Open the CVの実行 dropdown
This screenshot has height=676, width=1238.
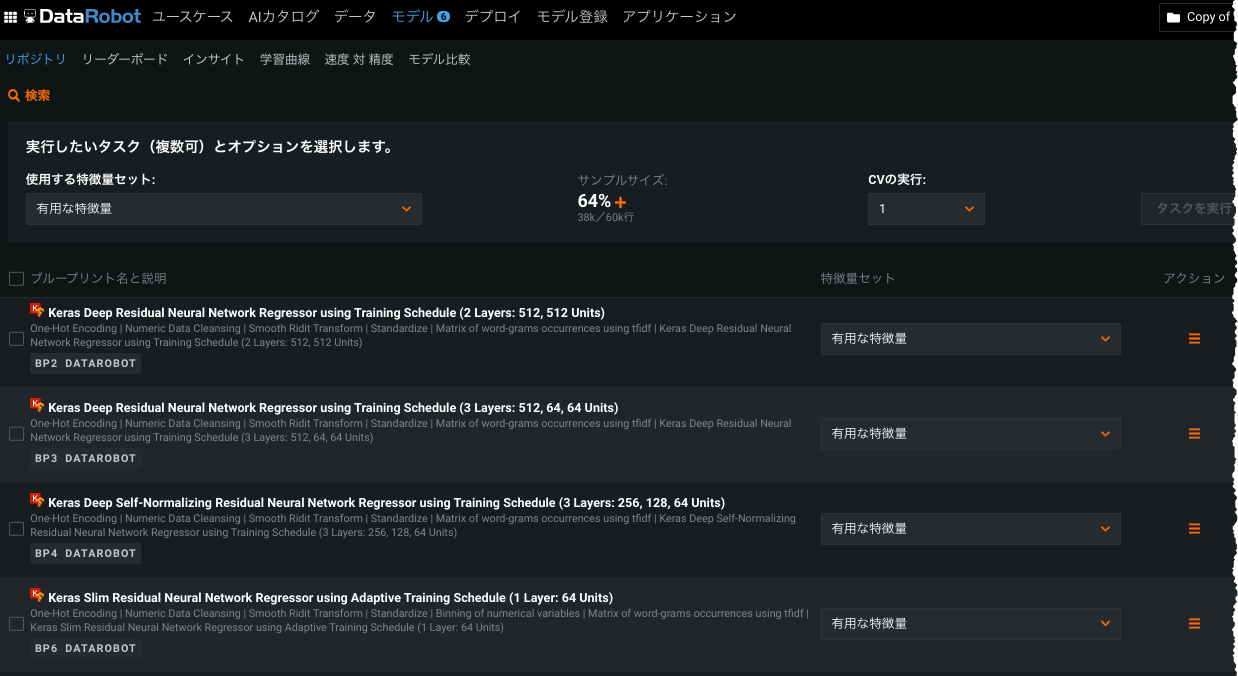click(x=926, y=209)
